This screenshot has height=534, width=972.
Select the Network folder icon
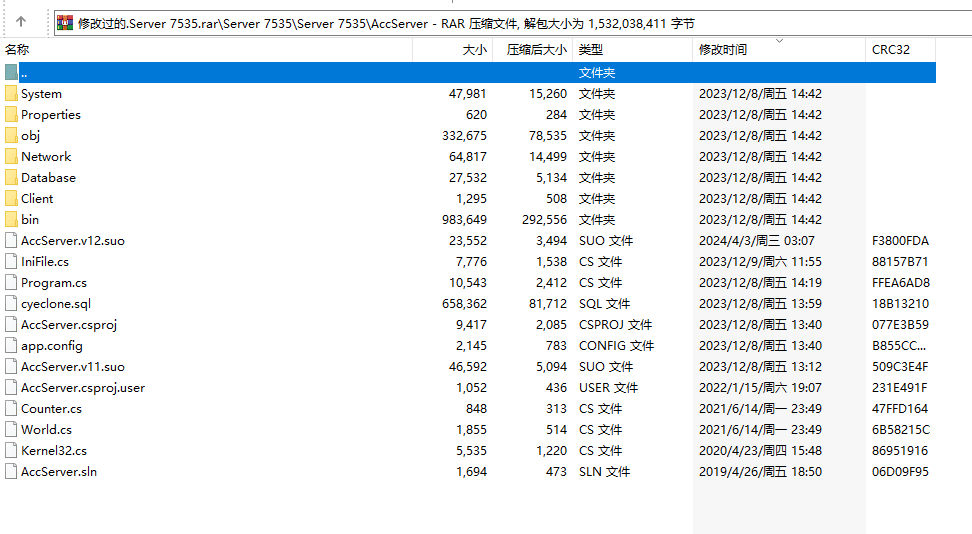[x=11, y=157]
